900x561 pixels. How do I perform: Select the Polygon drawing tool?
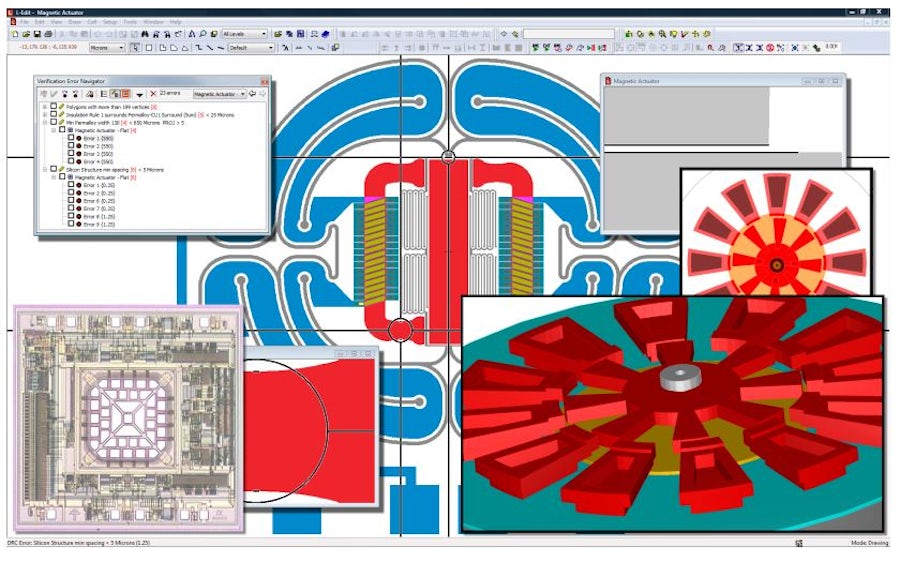point(162,48)
